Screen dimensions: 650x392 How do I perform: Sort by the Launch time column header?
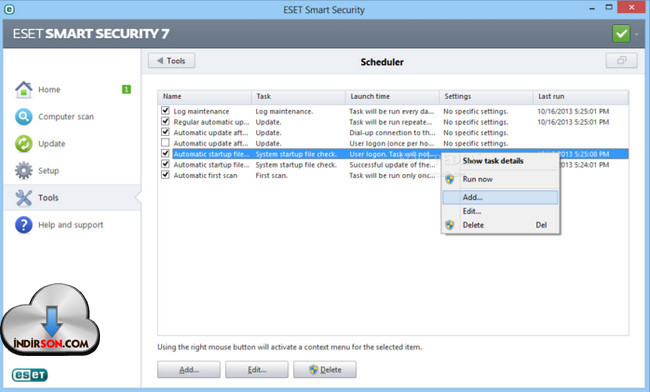pos(393,97)
